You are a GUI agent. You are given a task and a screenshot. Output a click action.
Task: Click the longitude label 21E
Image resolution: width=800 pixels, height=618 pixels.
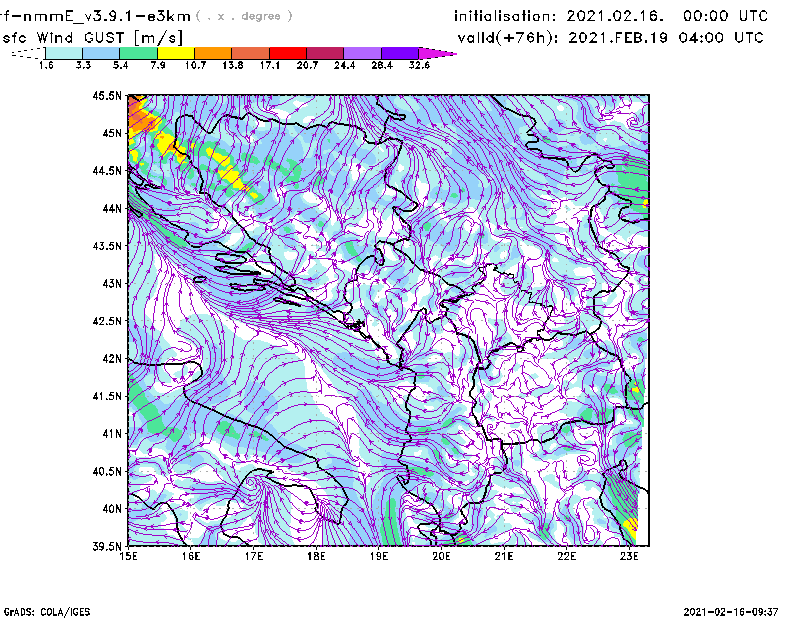(x=504, y=556)
